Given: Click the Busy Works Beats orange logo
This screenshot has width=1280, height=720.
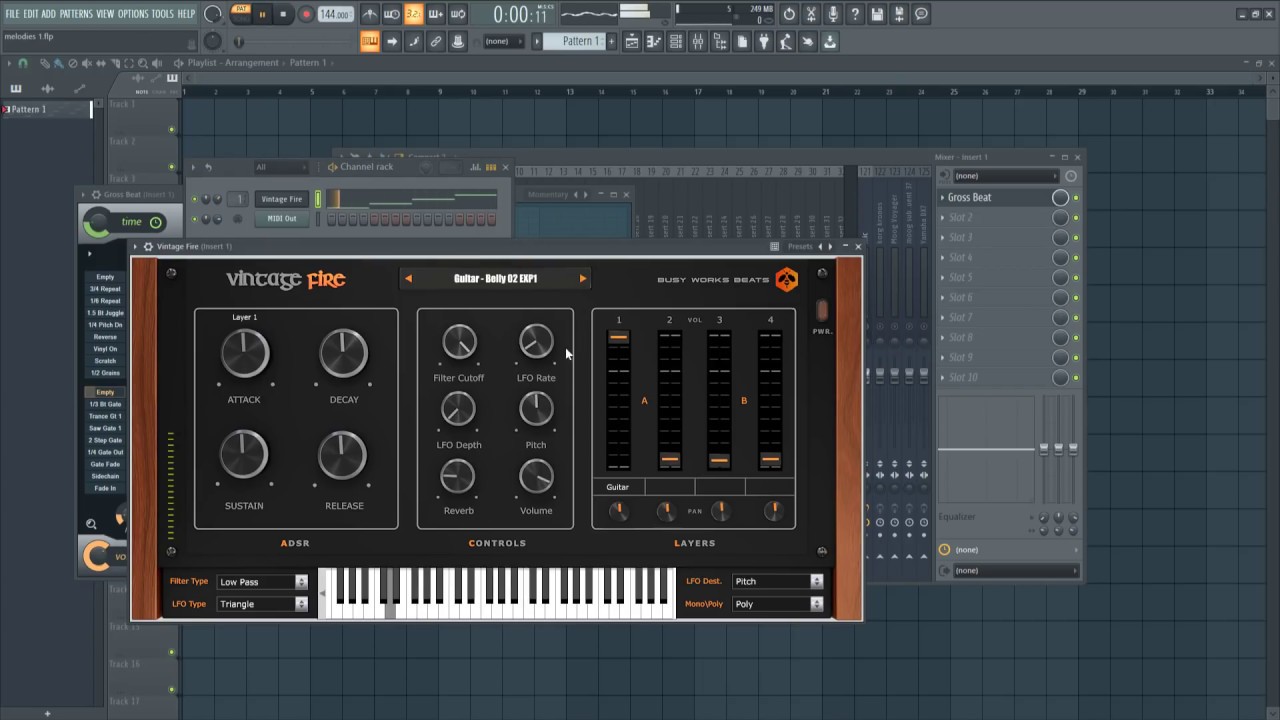Looking at the screenshot, I should 787,280.
